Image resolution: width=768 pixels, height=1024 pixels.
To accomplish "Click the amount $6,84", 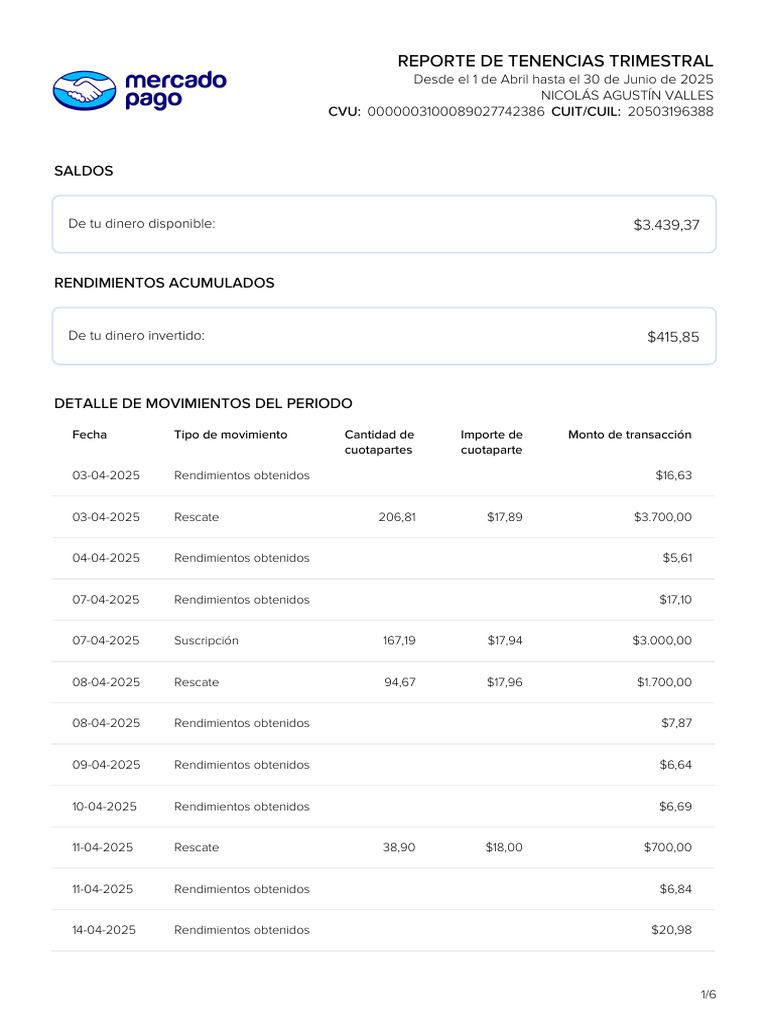I will pyautogui.click(x=675, y=889).
